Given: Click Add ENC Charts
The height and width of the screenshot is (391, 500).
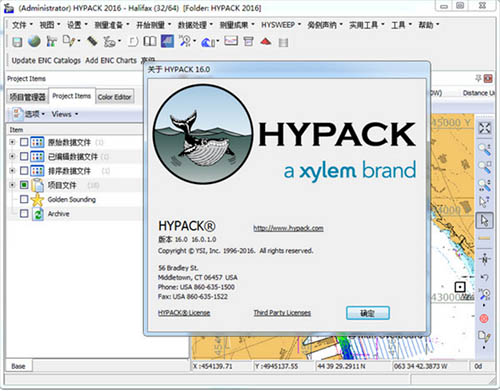Looking at the screenshot, I should click(x=111, y=60).
